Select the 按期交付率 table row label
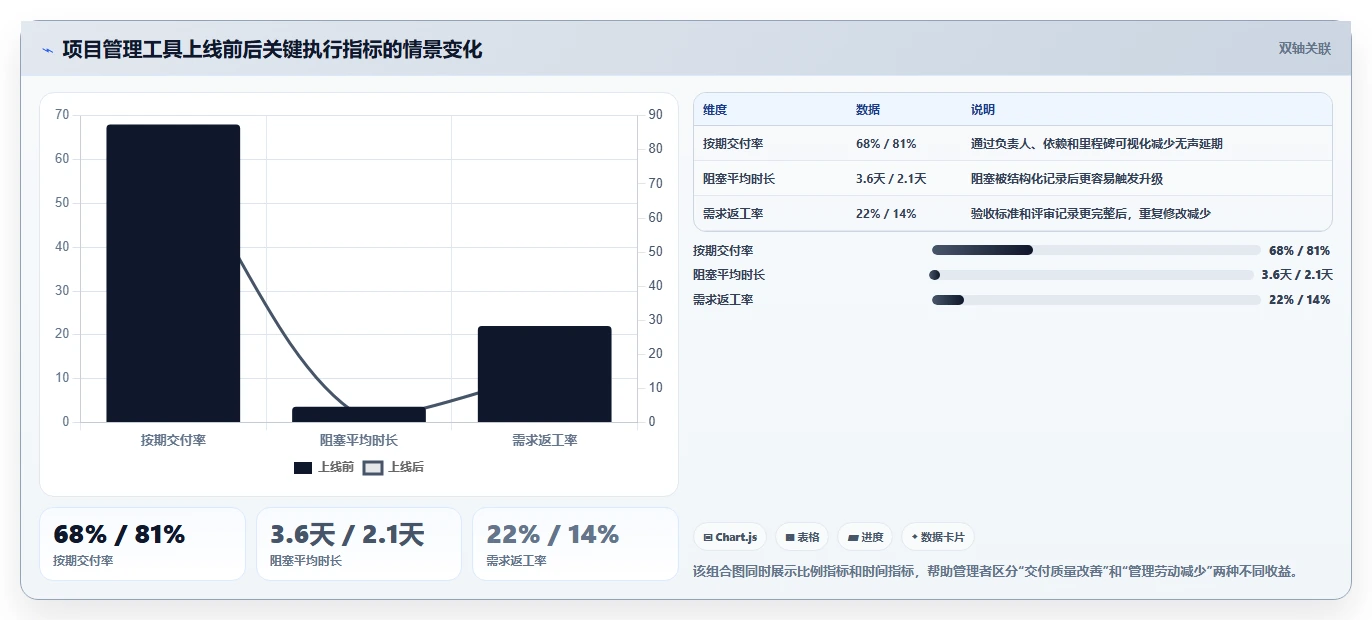Viewport: 1372px width, 620px height. (x=733, y=144)
